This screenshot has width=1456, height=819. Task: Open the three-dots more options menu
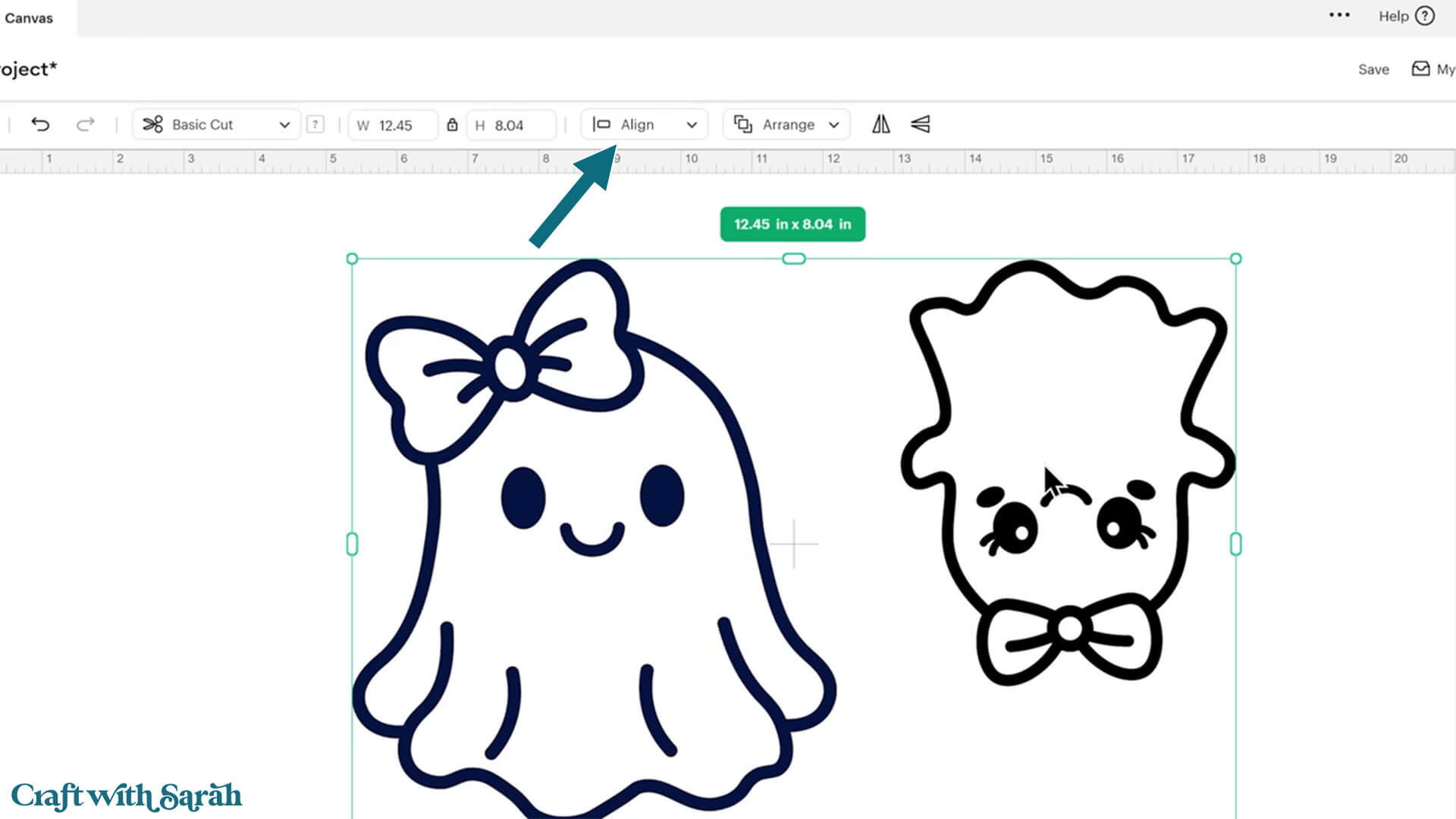pos(1339,15)
